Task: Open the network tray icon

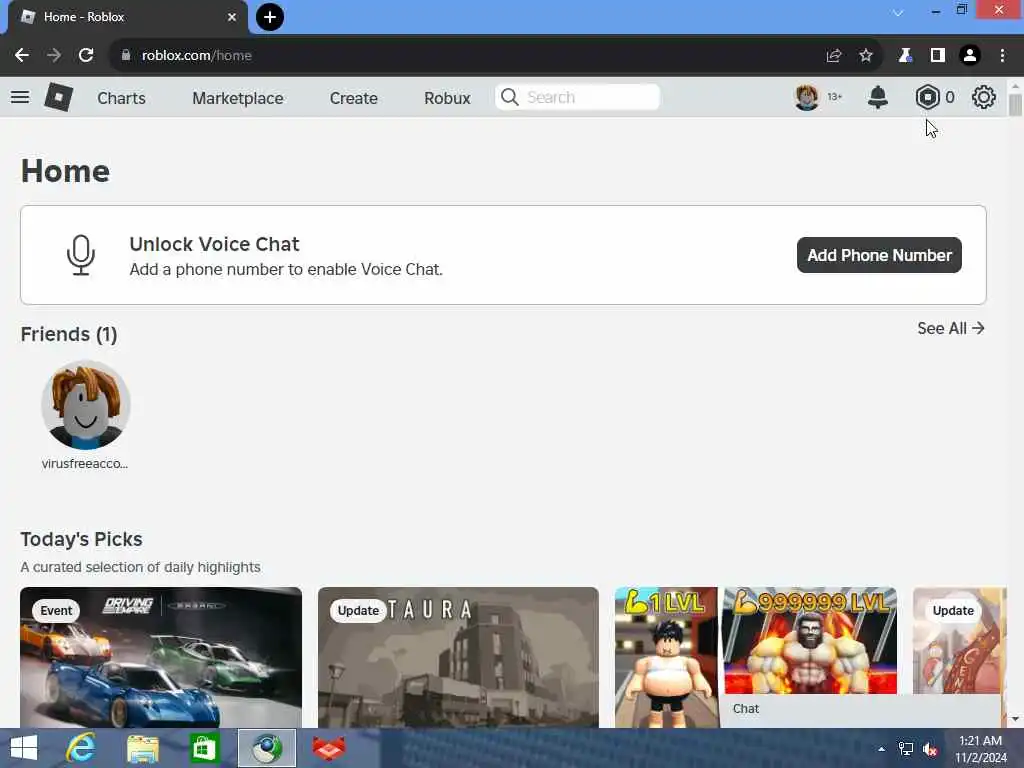Action: point(905,749)
